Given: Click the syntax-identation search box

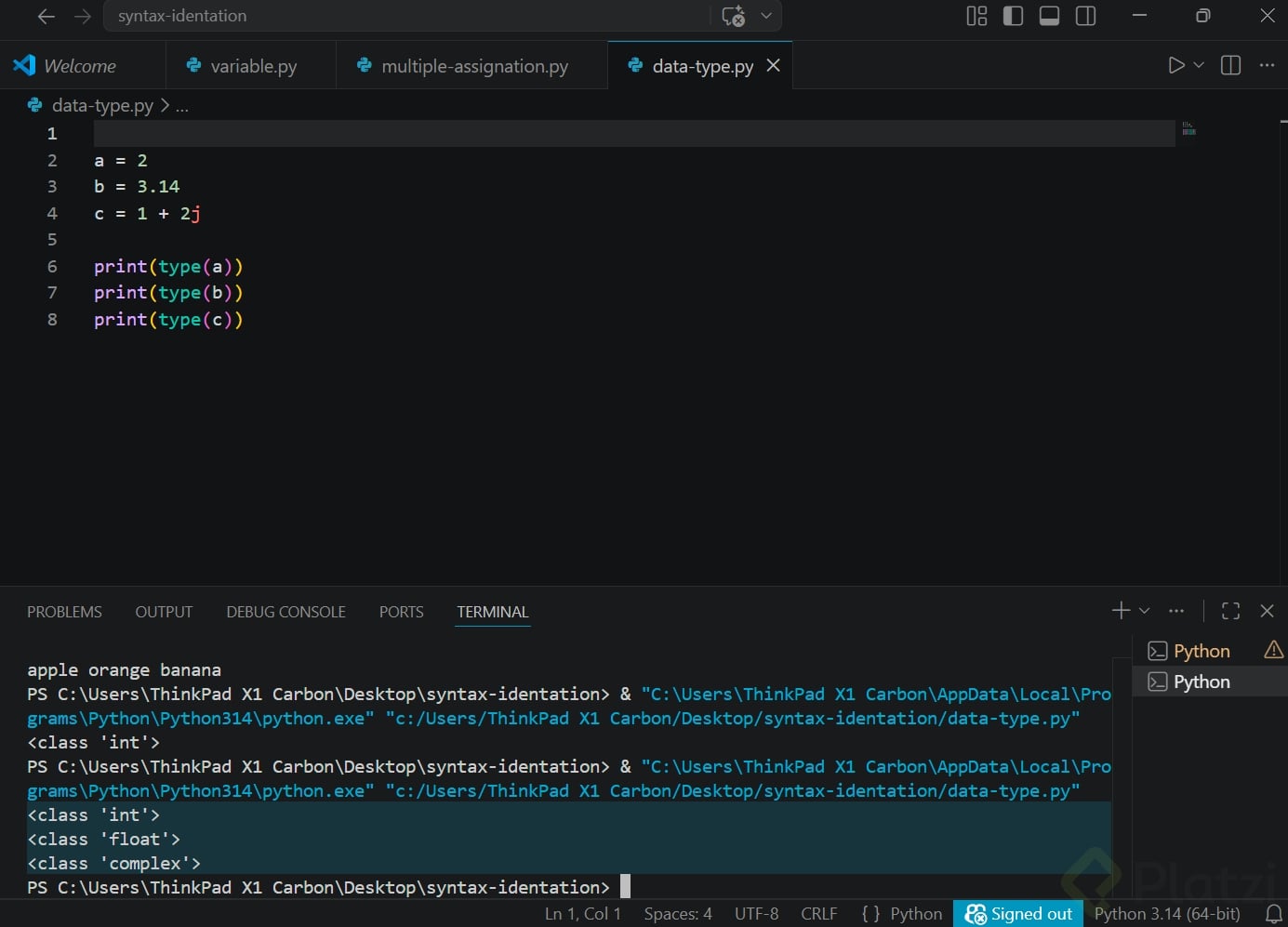Looking at the screenshot, I should 409,16.
